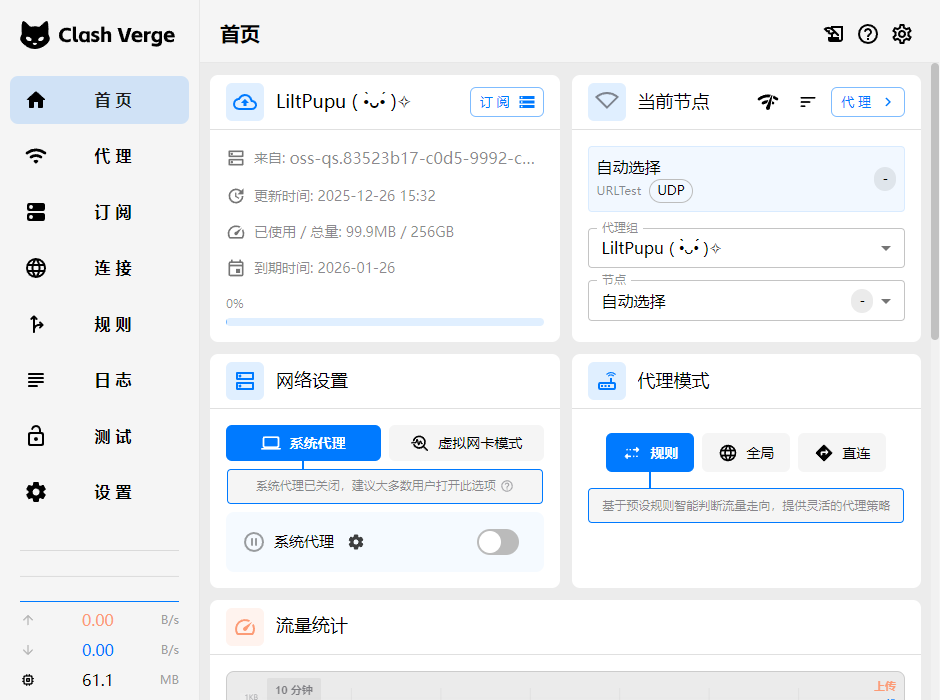
Task: Switch to 虚拟网卡模式 tab
Action: pos(467,443)
